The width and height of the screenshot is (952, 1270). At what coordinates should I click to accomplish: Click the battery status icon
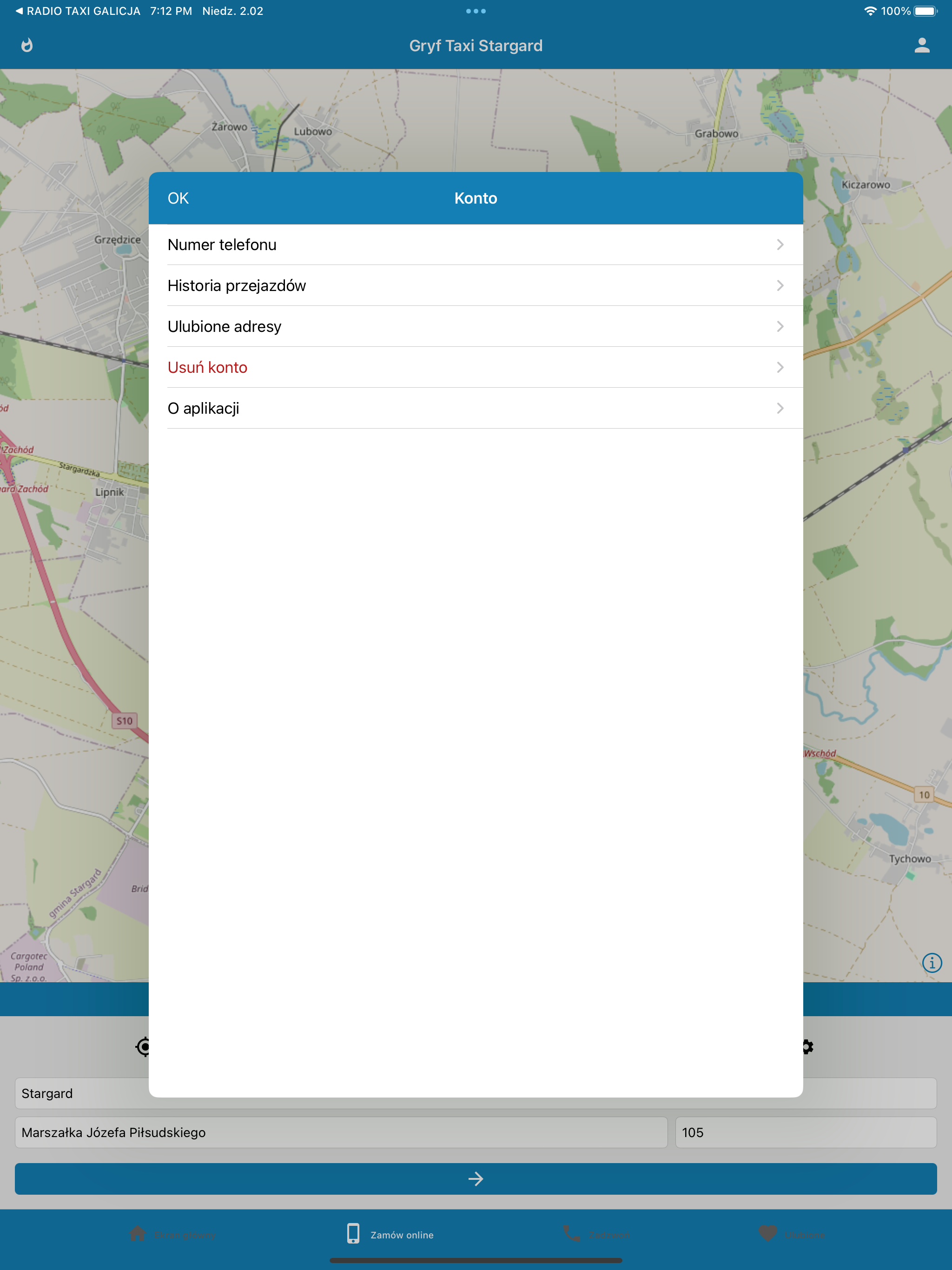pyautogui.click(x=926, y=11)
